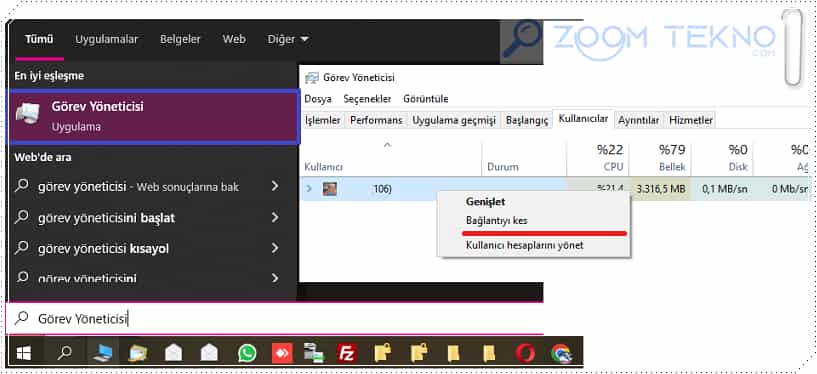Click the Görev Yöneticisi search input field

[x=275, y=318]
